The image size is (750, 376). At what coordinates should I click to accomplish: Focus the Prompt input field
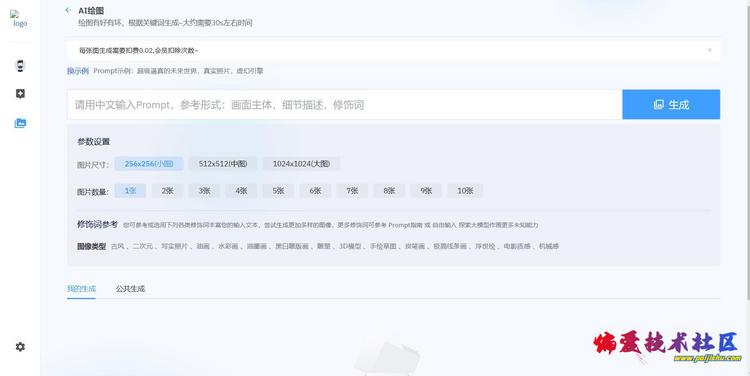(344, 104)
